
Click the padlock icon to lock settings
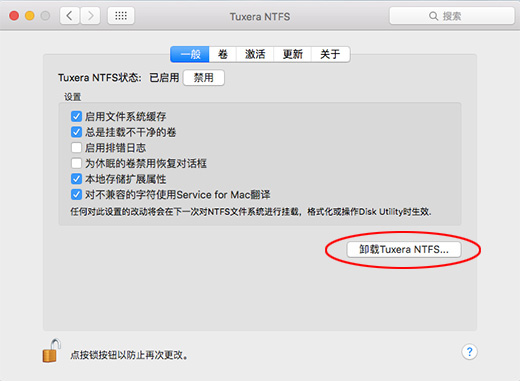pos(51,351)
